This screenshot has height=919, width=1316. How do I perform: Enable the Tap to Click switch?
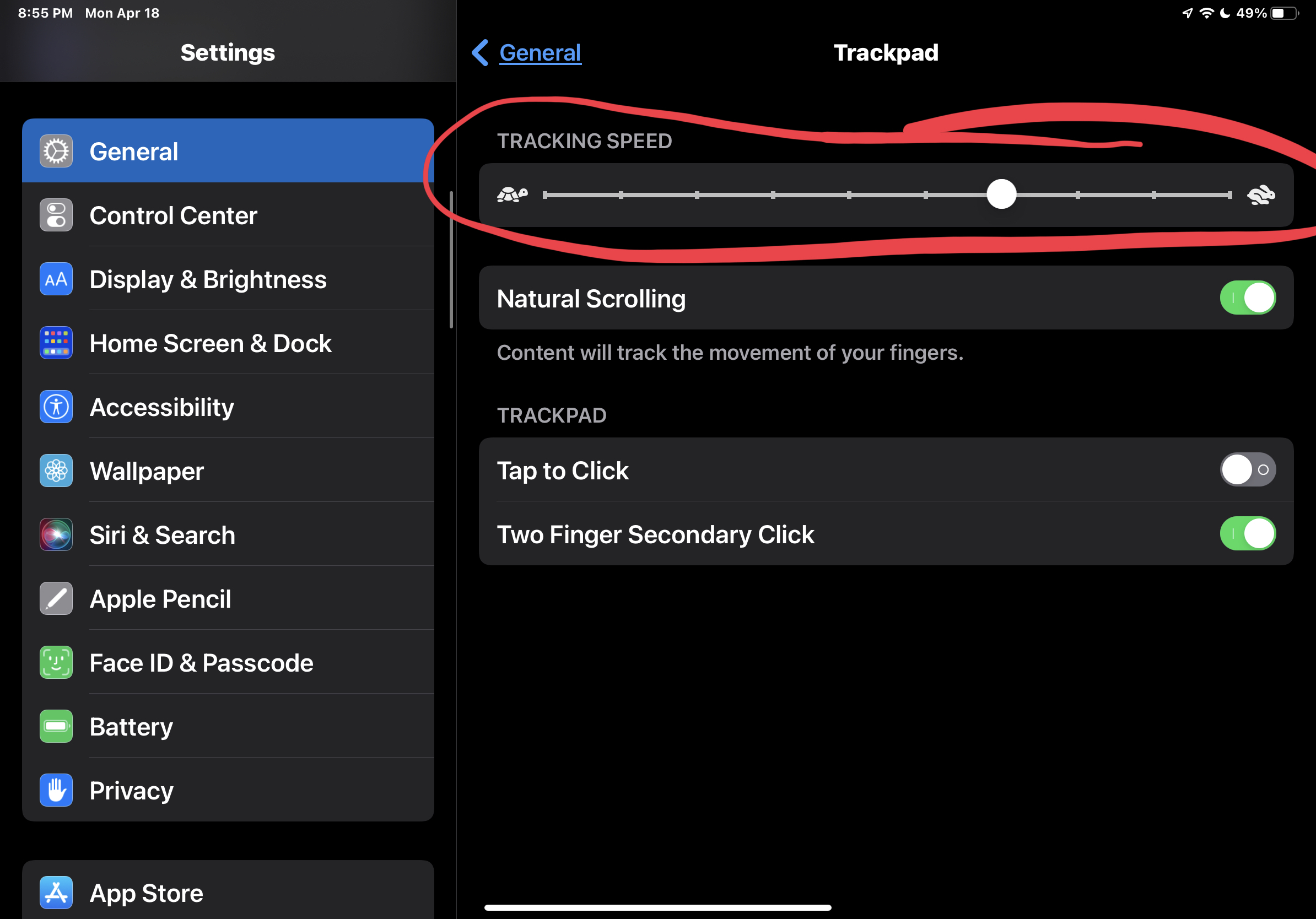click(x=1248, y=470)
